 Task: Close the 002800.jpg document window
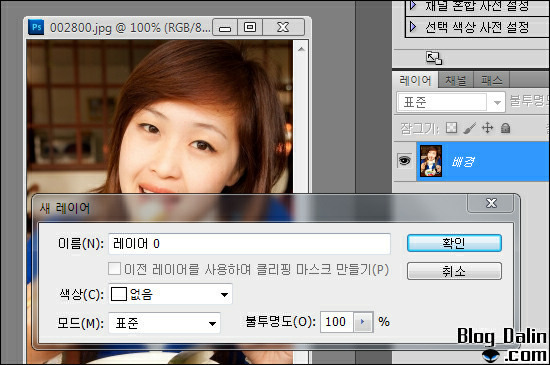(283, 27)
